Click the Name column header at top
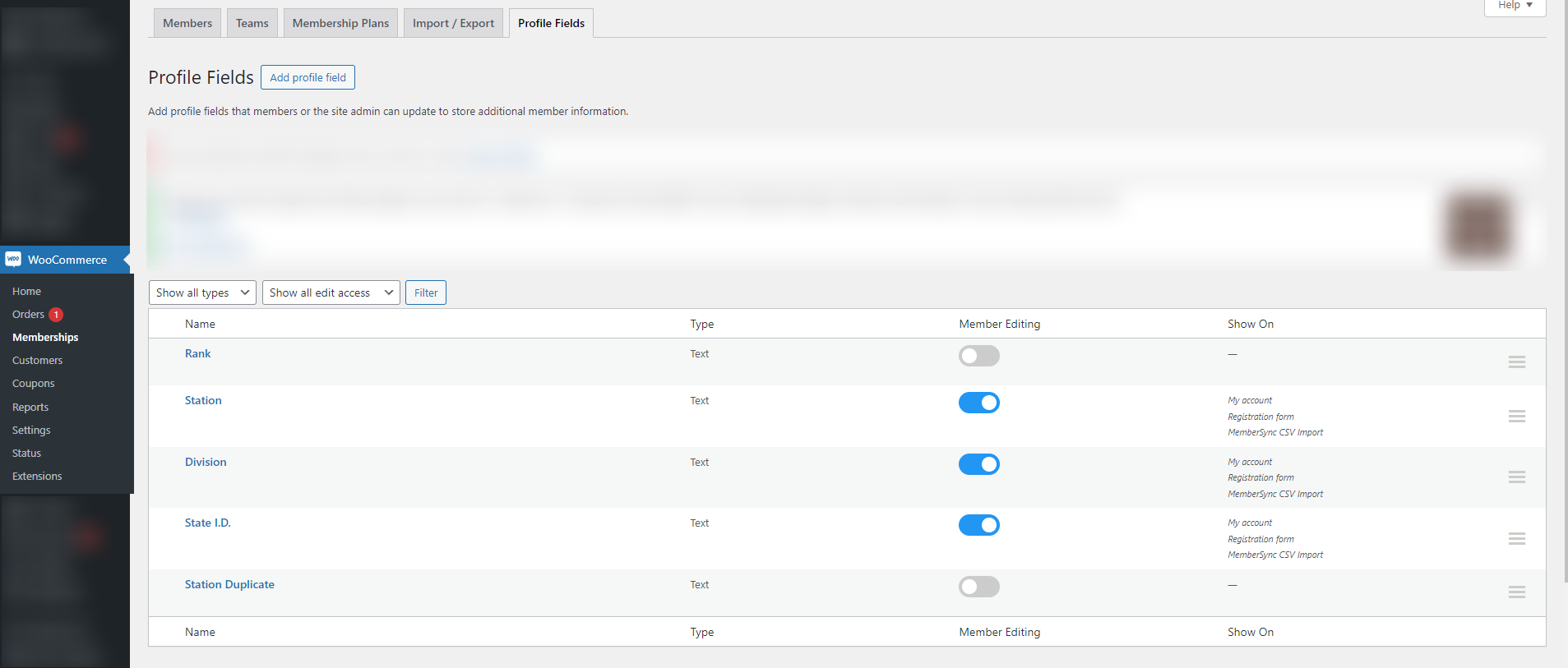Screen dimensions: 1568x668 [x=200, y=324]
